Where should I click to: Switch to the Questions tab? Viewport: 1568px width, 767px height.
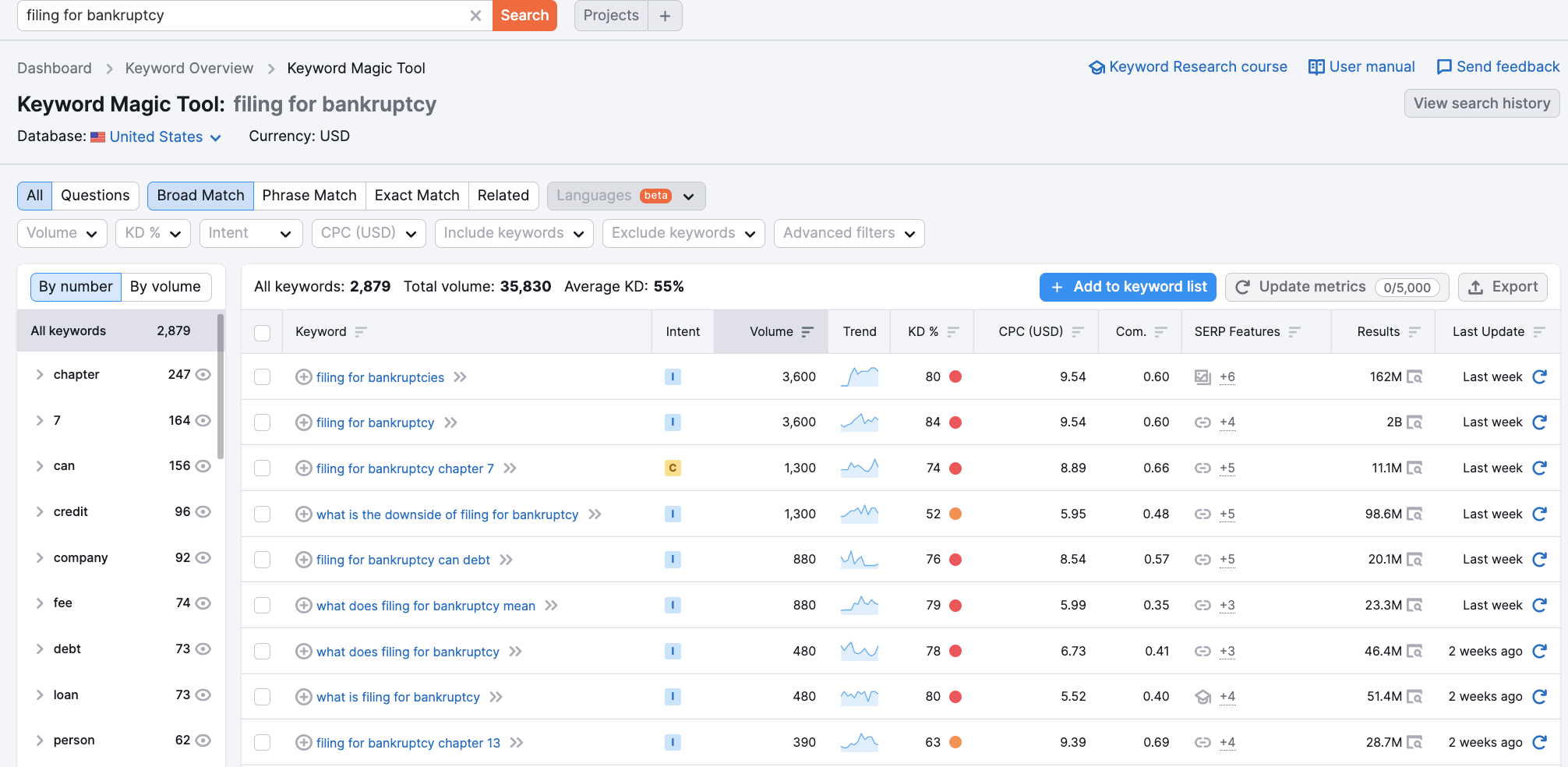(95, 196)
